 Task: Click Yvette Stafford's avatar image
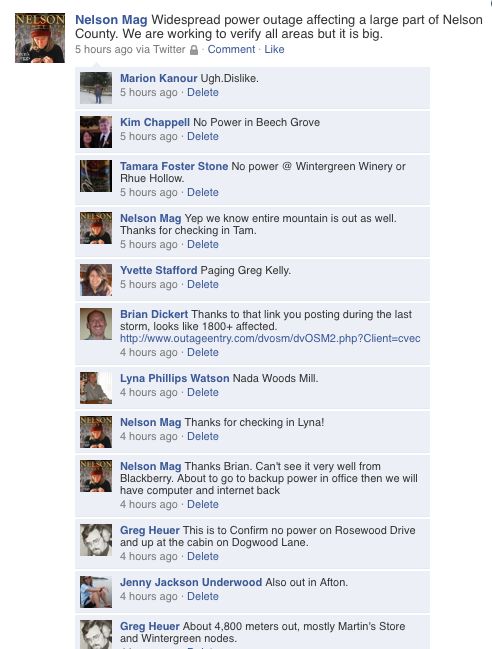96,280
